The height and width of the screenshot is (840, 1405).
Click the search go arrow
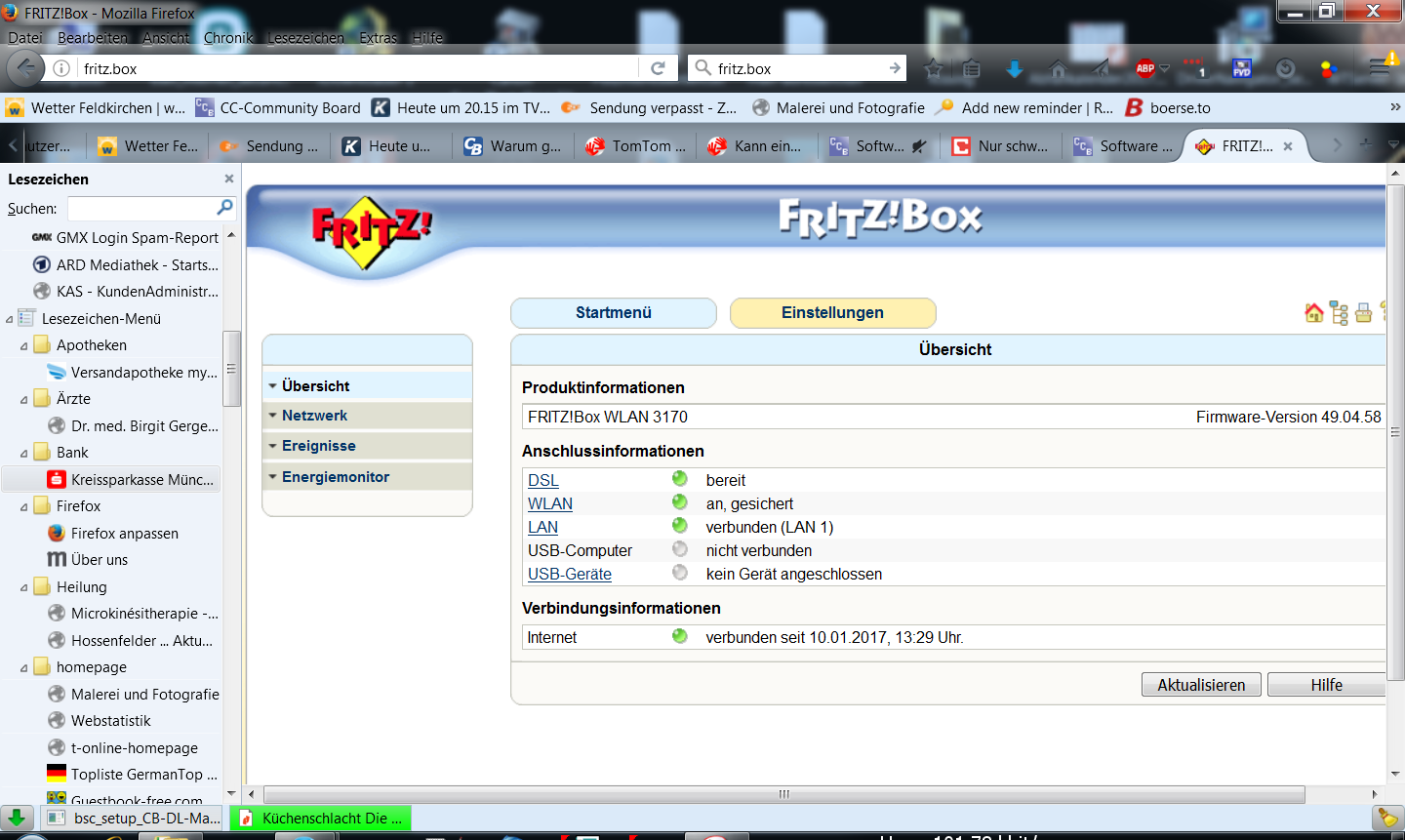coord(895,68)
